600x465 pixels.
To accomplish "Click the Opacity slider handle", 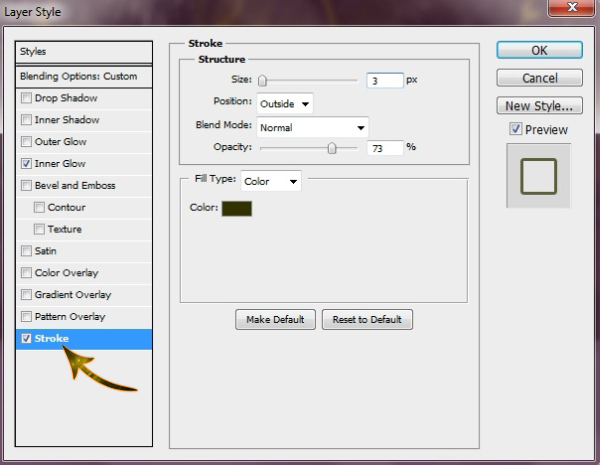I will 331,148.
